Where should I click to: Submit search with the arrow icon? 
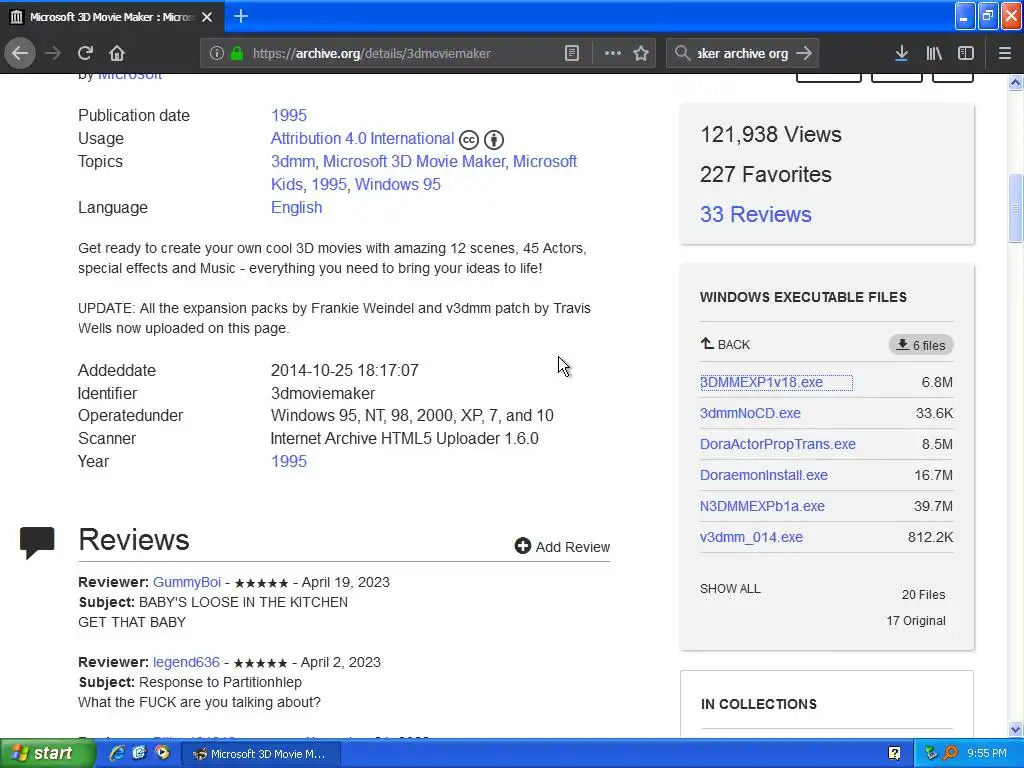(x=805, y=53)
